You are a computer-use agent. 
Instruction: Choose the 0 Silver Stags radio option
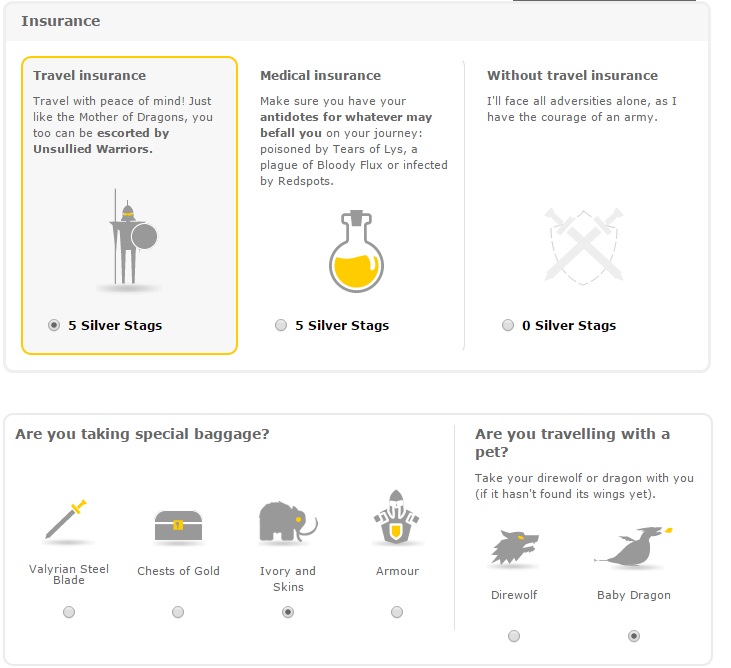tap(508, 325)
